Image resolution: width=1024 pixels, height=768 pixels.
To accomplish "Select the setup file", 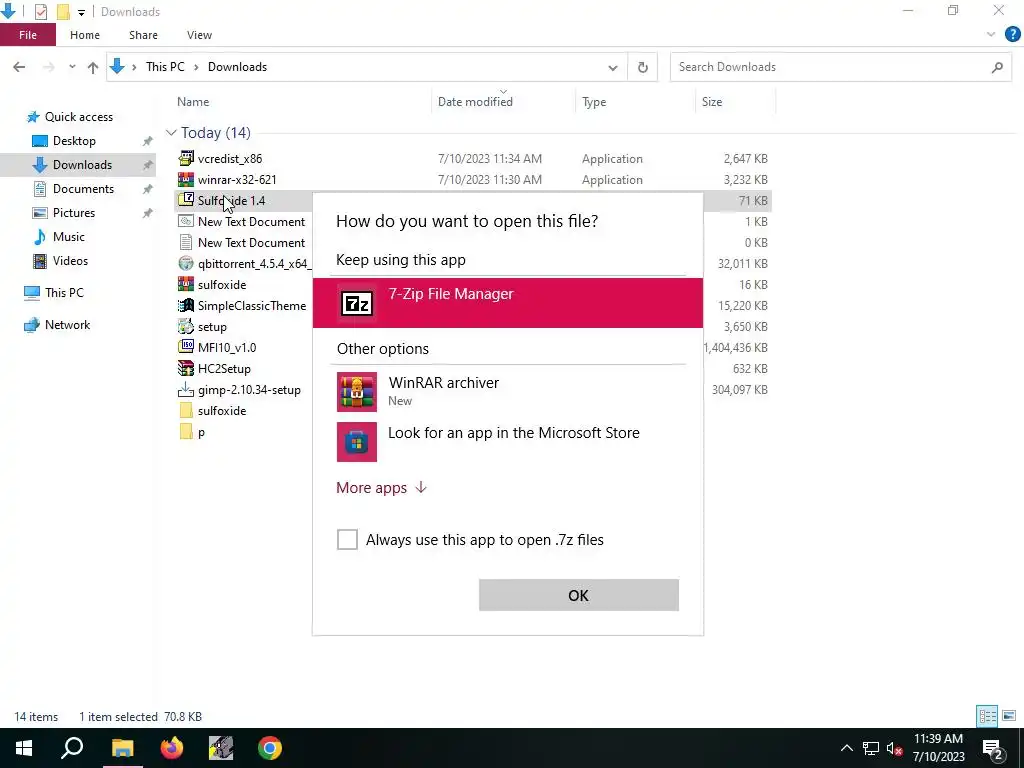I will pos(212,327).
